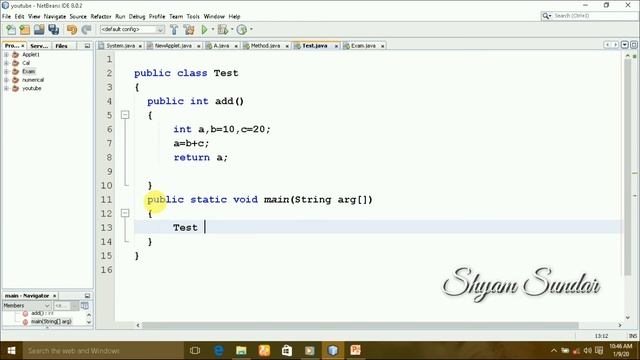
Task: Run the project with the green play icon
Action: tap(204, 29)
